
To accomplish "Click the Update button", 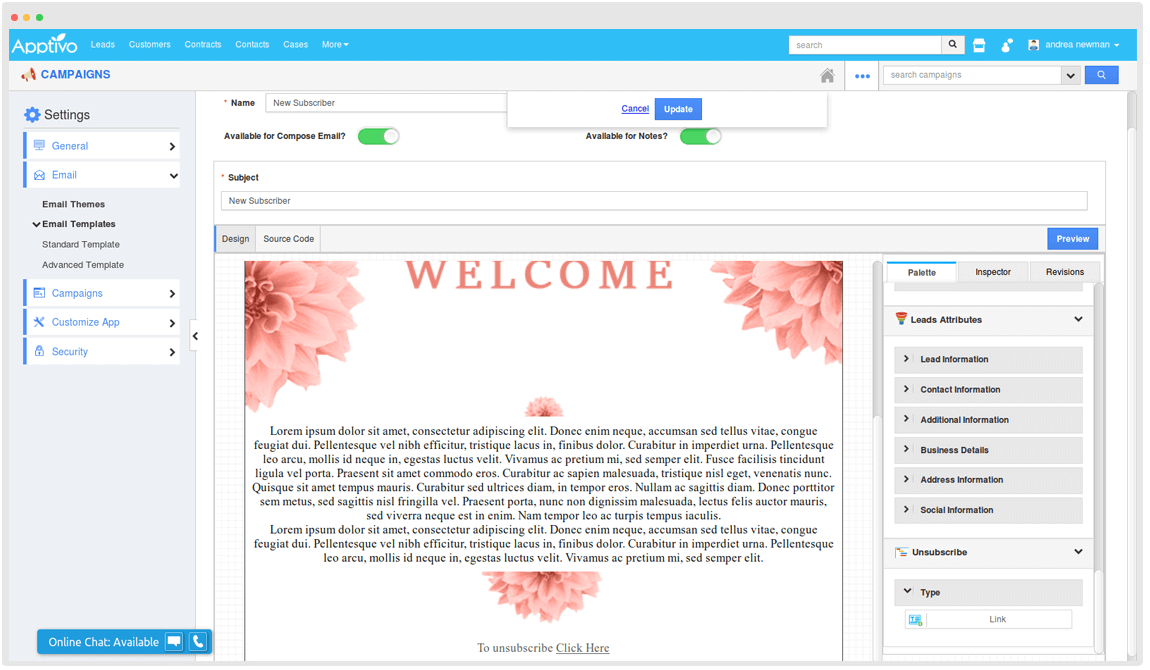I will (678, 109).
